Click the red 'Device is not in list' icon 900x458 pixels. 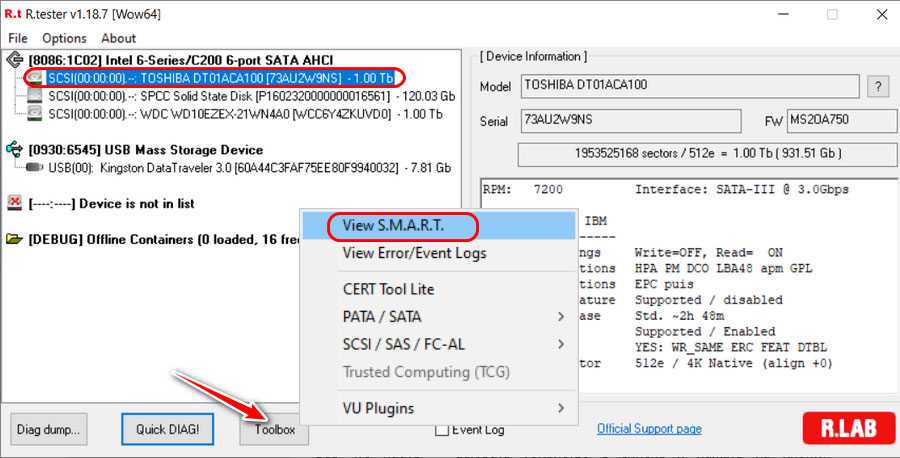point(15,203)
